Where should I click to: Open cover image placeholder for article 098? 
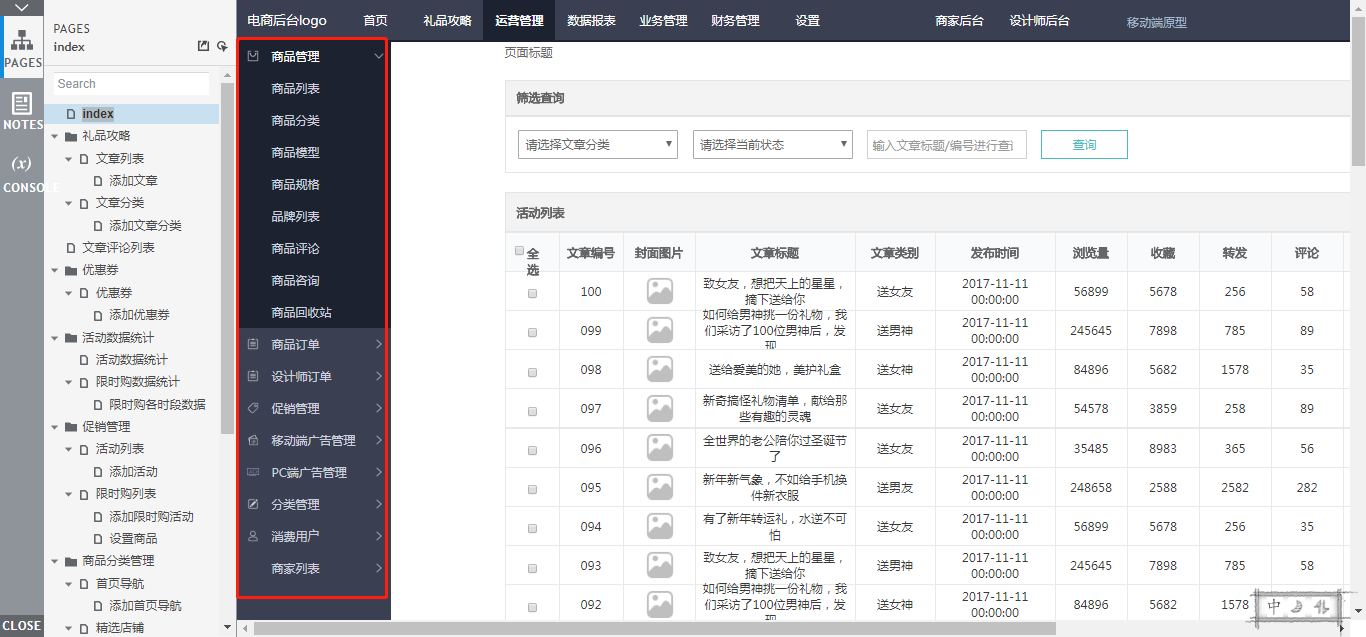pyautogui.click(x=660, y=369)
